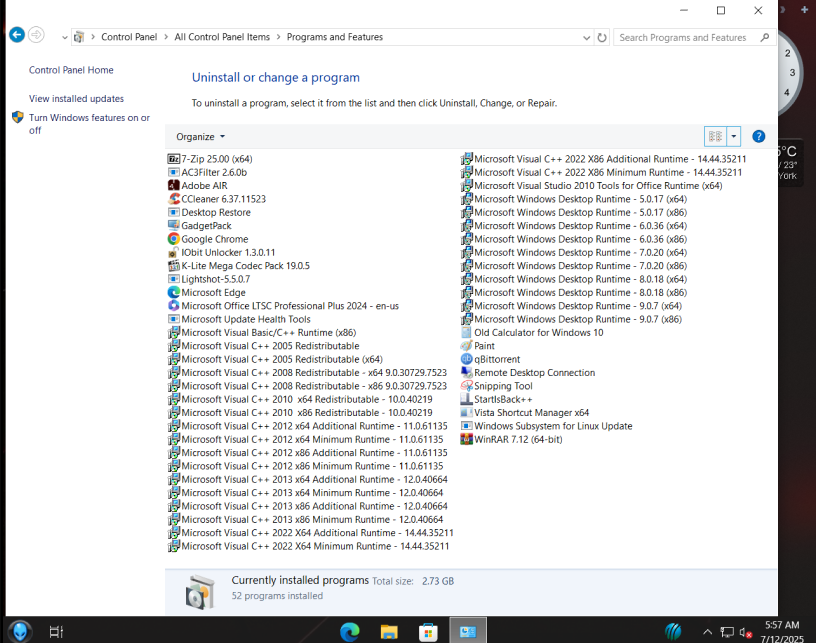Open Task View on the taskbar

coord(56,632)
